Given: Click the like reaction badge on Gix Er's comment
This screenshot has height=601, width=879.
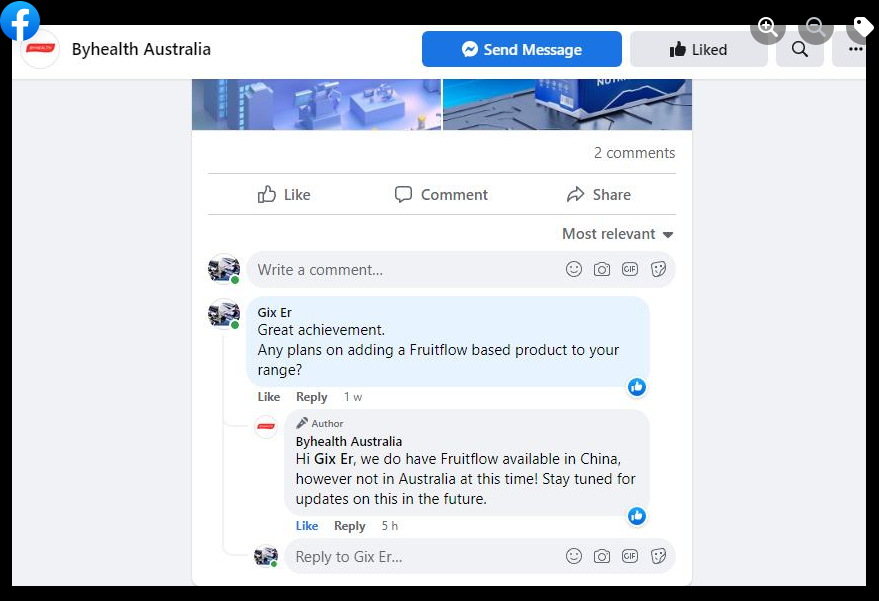Looking at the screenshot, I should coord(637,387).
